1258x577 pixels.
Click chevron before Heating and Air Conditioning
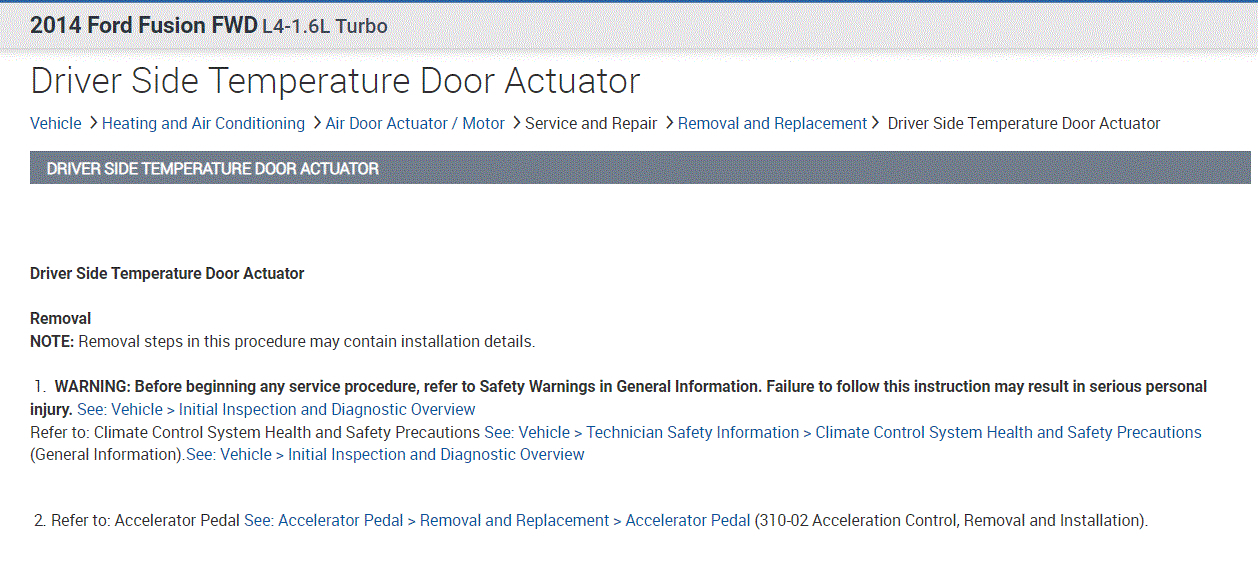click(93, 123)
